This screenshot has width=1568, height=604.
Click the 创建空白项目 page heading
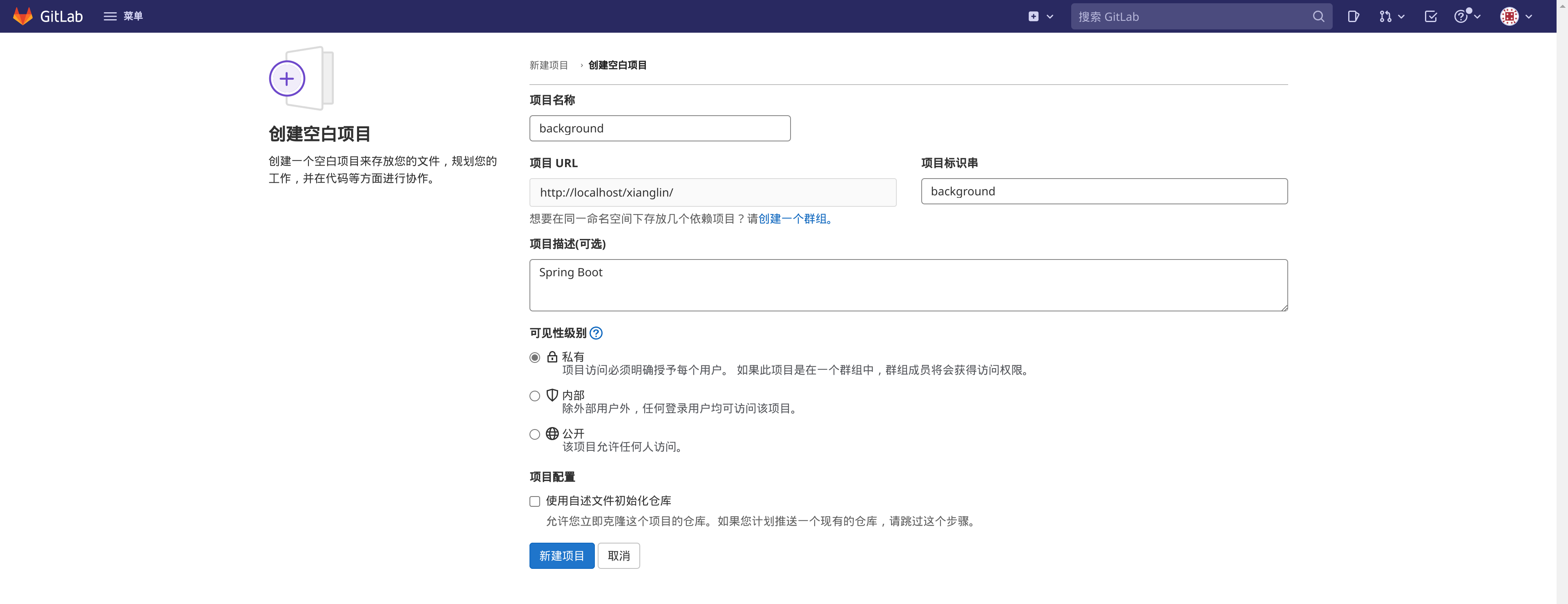(x=319, y=134)
